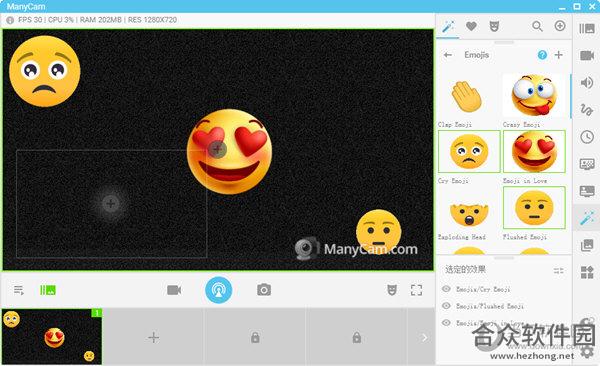Start recording with the video camera icon
Viewport: 600px width, 366px height.
[174, 290]
